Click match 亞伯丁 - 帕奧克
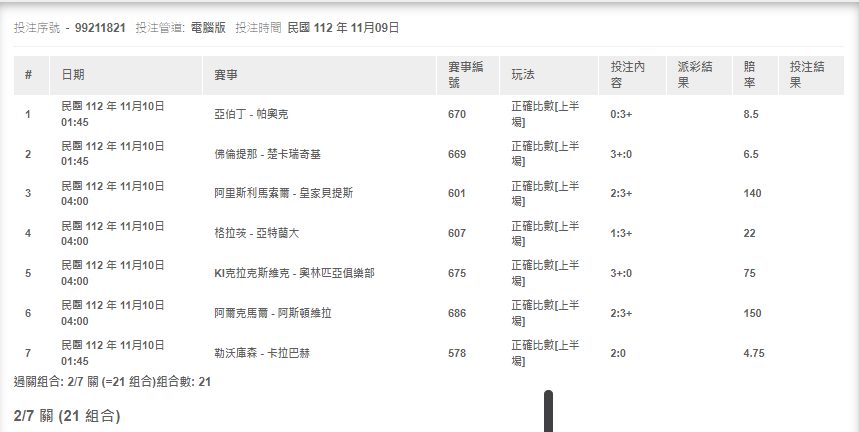The image size is (859, 432). pos(251,114)
